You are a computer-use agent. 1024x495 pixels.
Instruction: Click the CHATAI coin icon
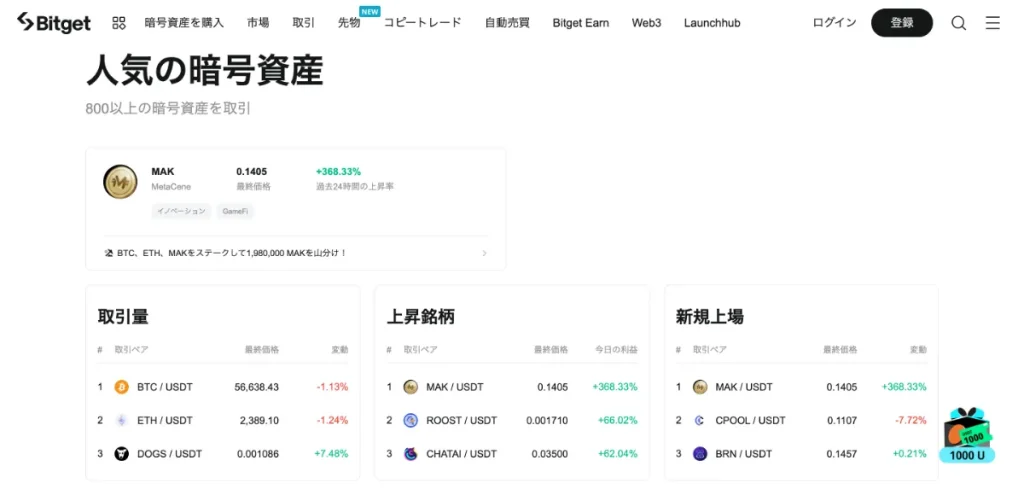(410, 454)
